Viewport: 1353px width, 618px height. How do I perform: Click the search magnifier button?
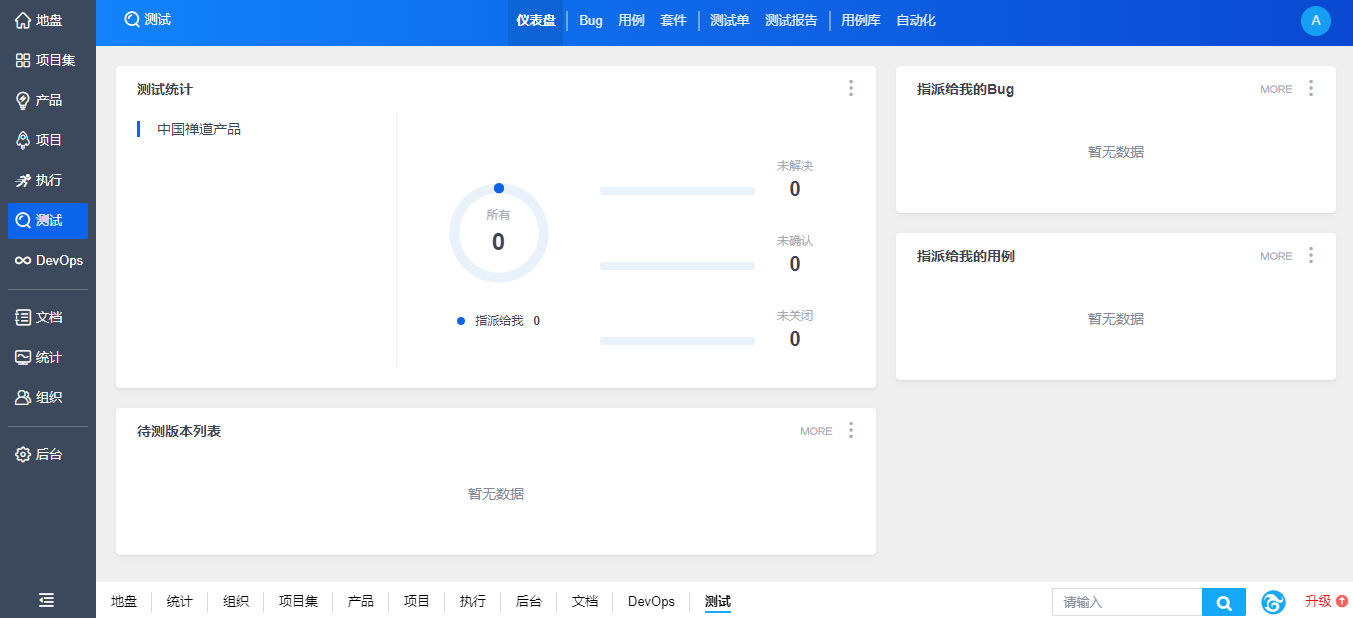pyautogui.click(x=1223, y=602)
